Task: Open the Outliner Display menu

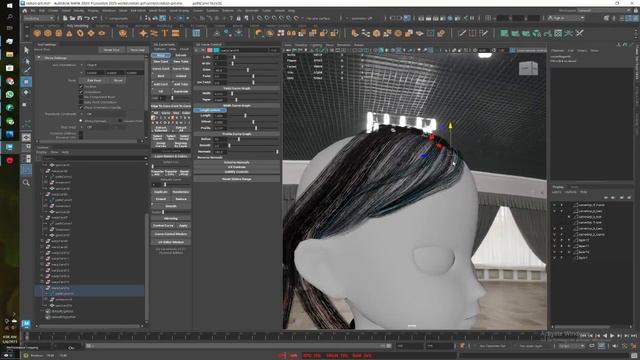Action: pyautogui.click(x=42, y=152)
